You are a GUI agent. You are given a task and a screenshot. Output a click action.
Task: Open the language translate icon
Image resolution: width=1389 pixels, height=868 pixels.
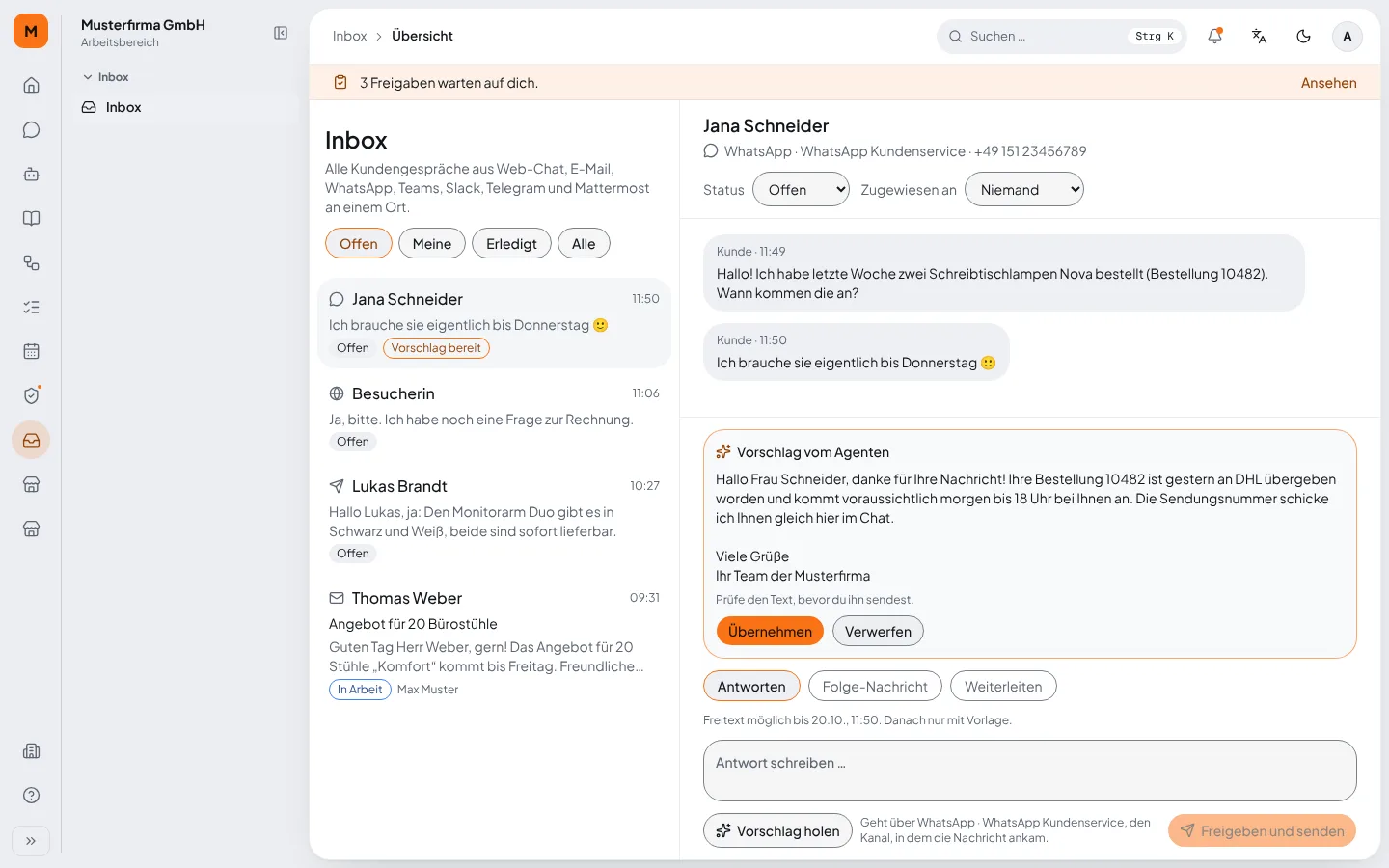click(x=1259, y=36)
